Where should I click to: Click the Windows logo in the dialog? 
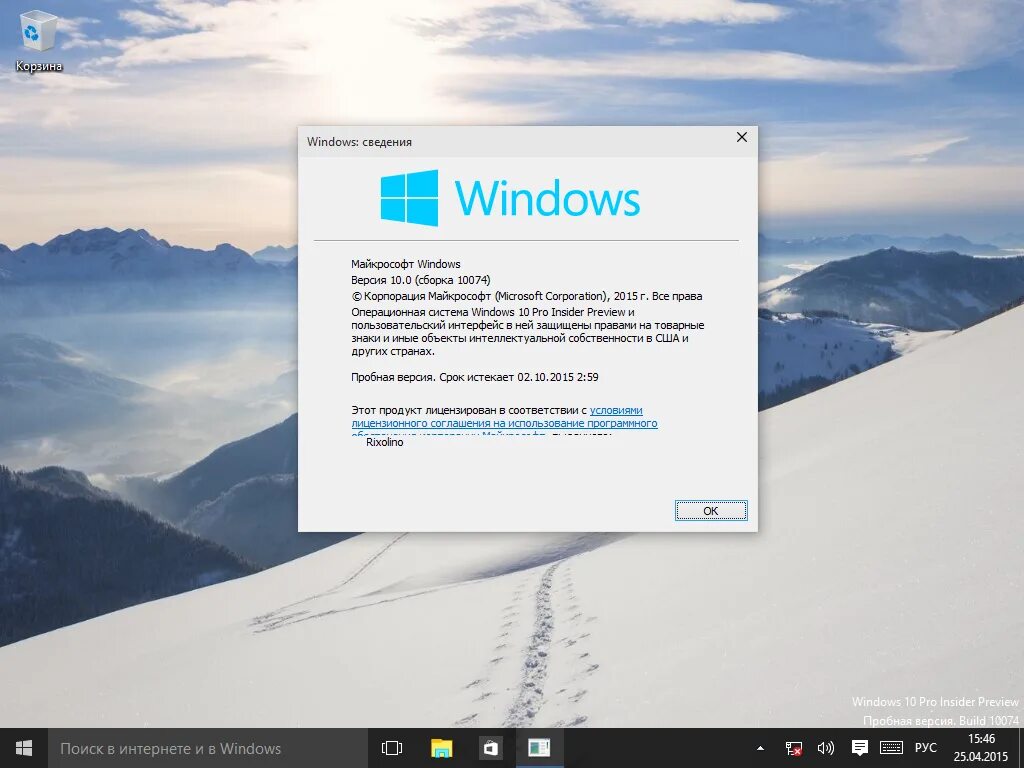click(x=510, y=198)
